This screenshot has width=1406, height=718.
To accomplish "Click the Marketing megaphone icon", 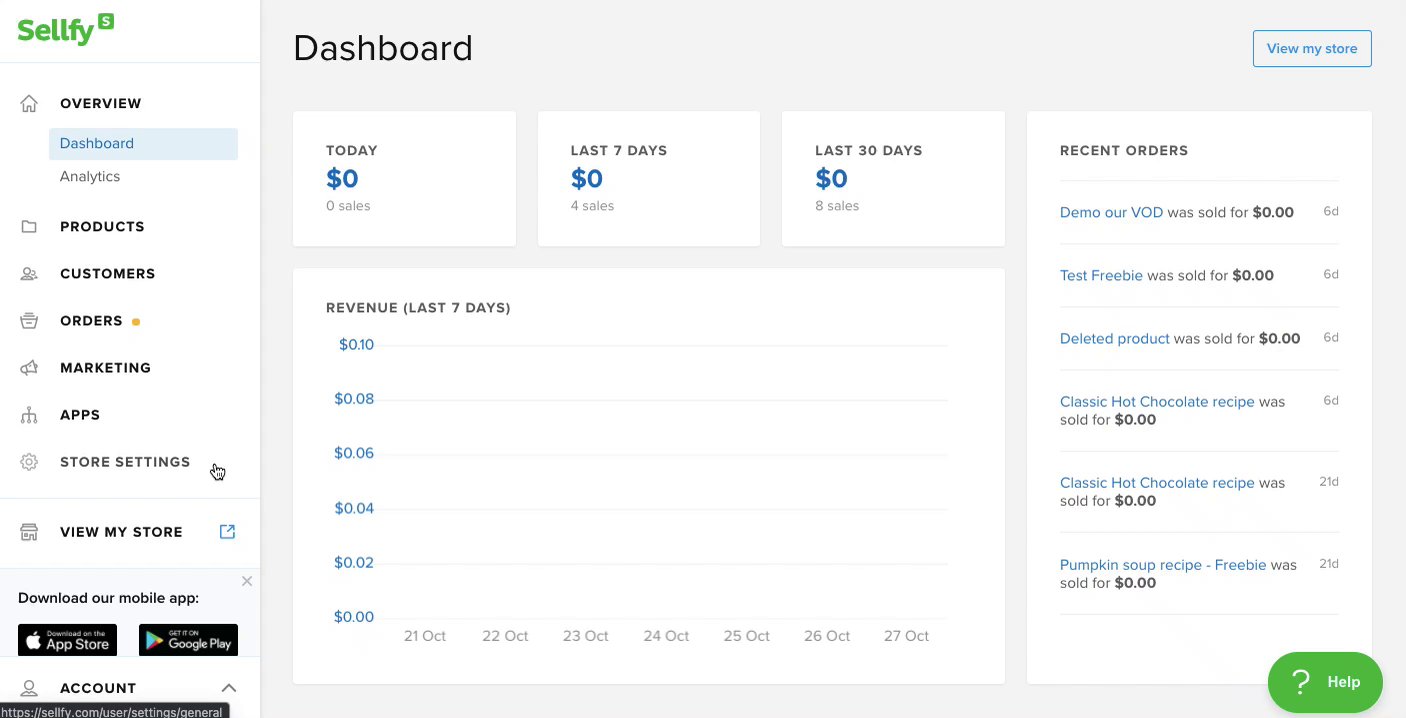I will click(x=29, y=368).
